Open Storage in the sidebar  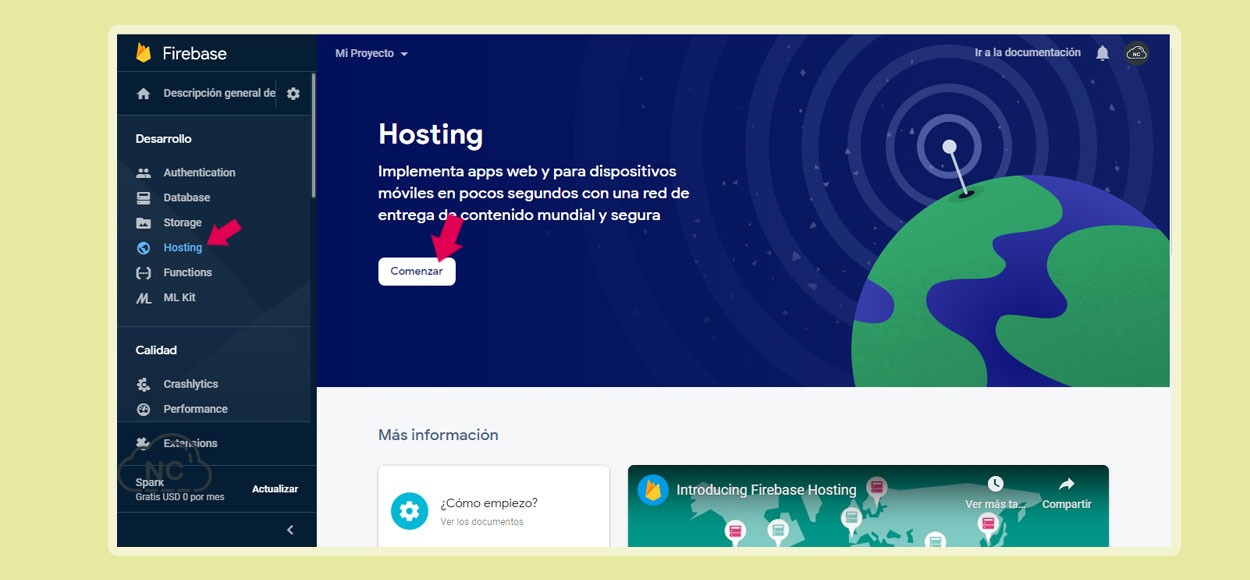pos(183,222)
